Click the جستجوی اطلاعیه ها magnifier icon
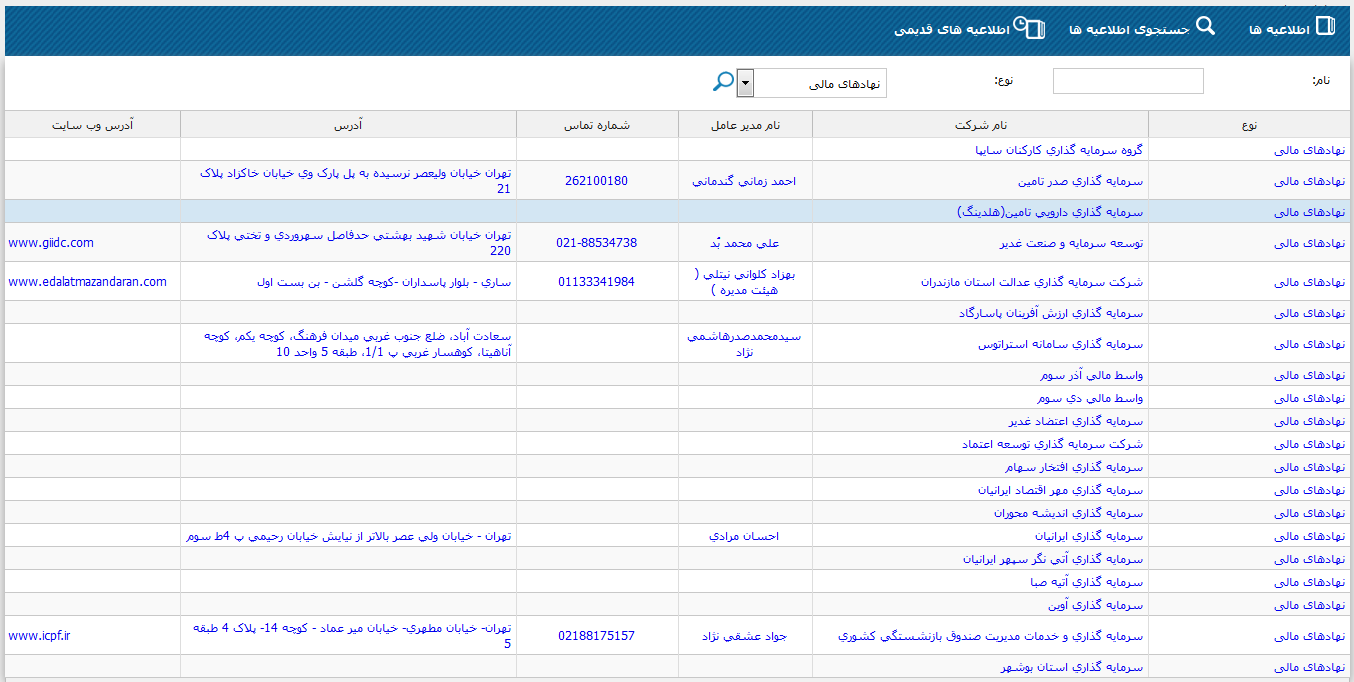This screenshot has height=682, width=1354. (1205, 27)
